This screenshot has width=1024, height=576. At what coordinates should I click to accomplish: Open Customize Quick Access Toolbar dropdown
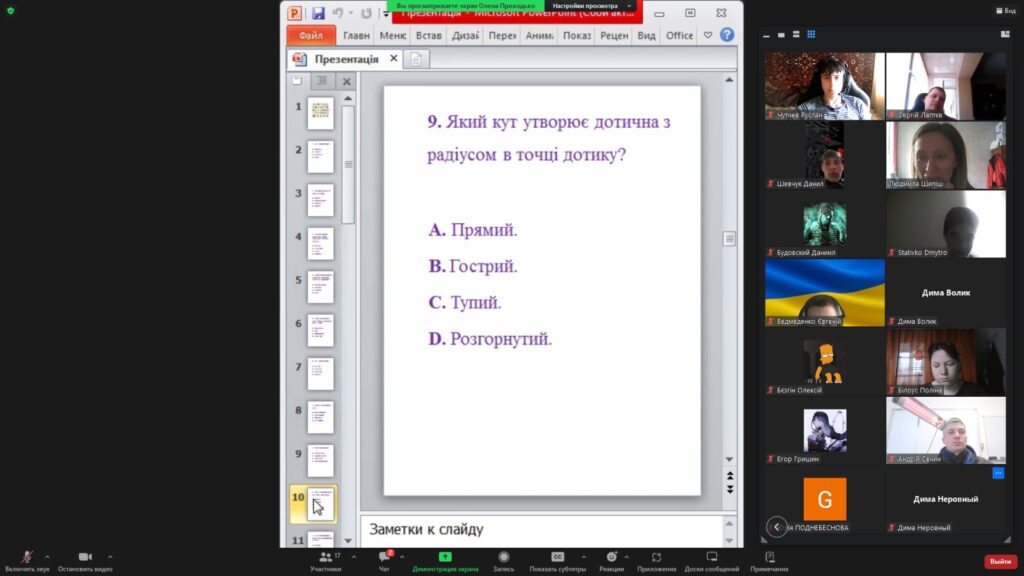[385, 13]
